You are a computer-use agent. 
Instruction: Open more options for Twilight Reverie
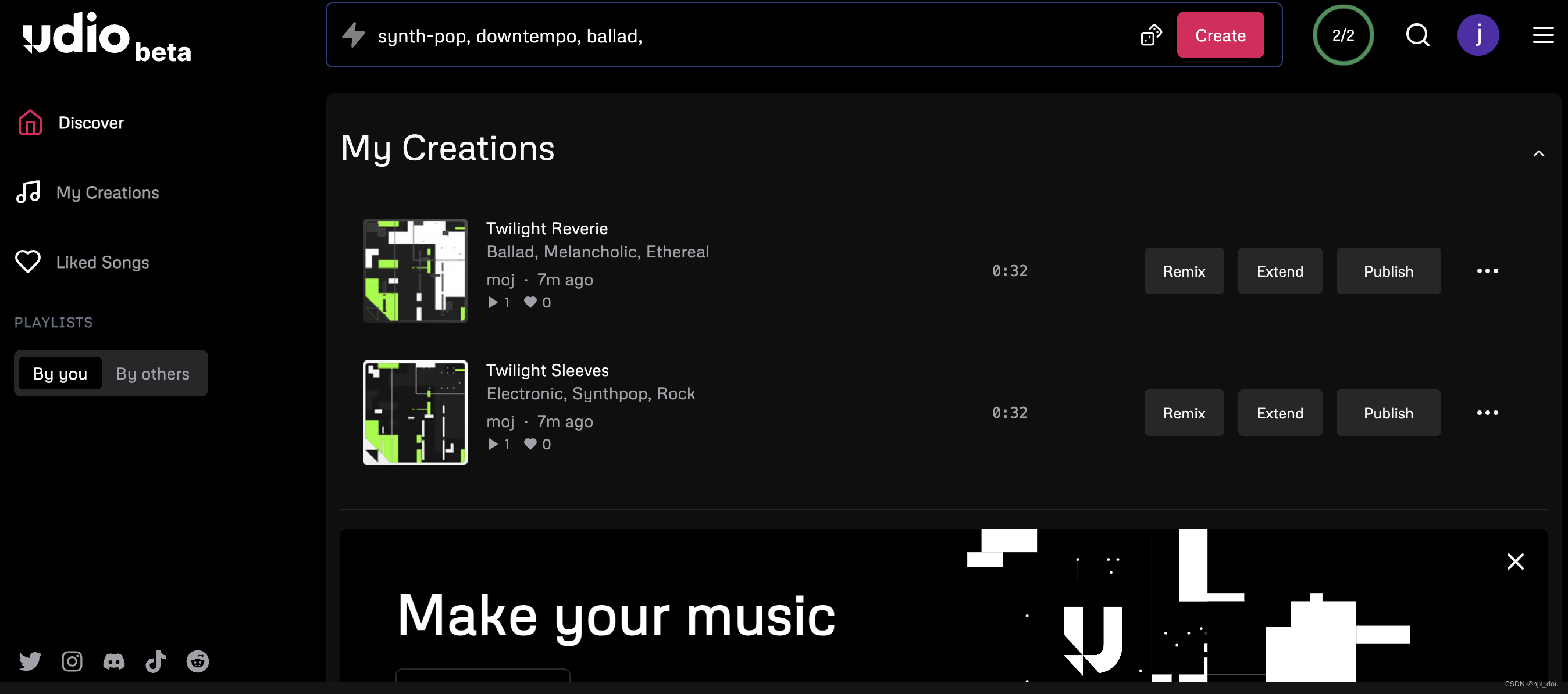[x=1487, y=271]
